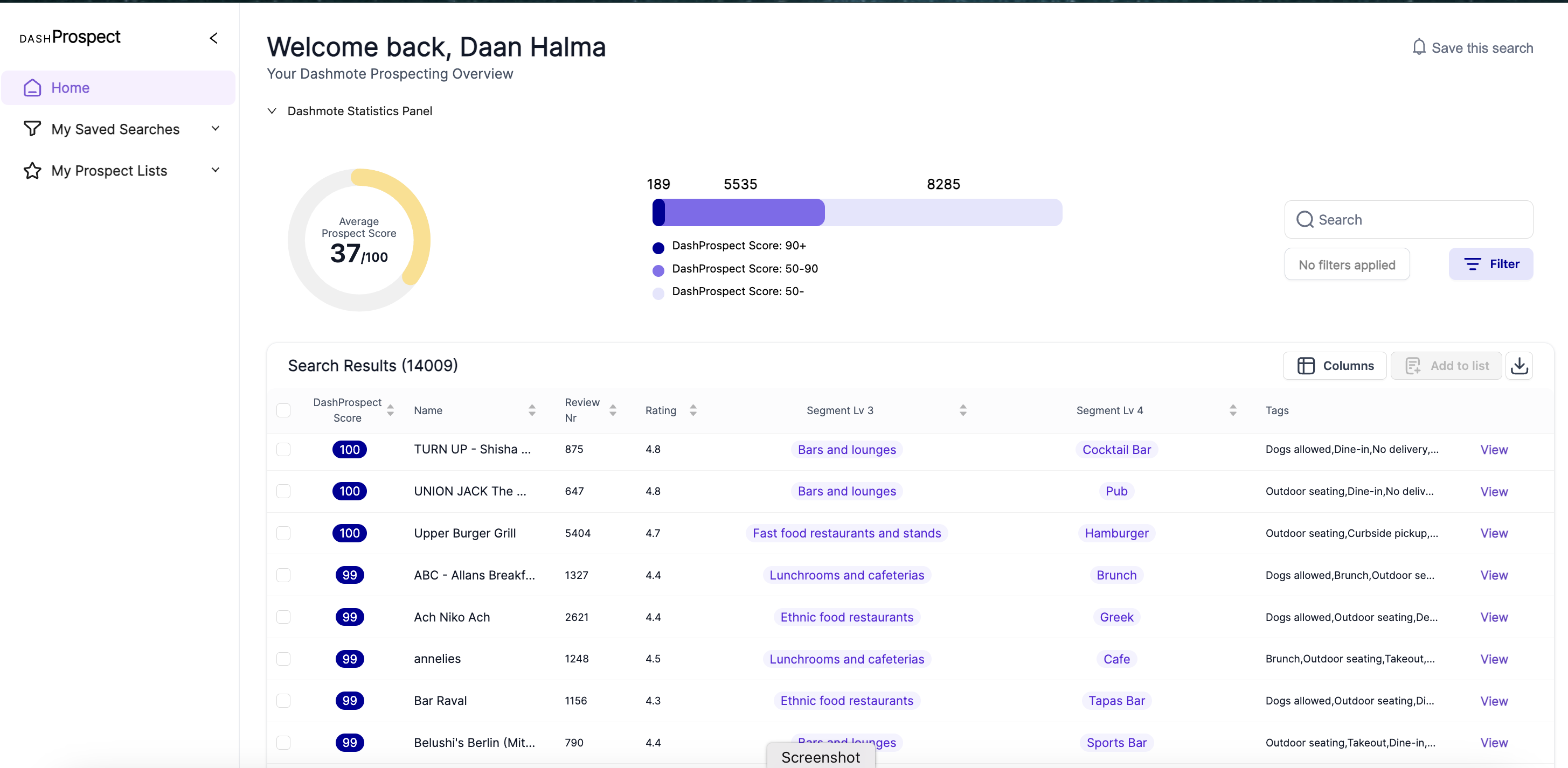Image resolution: width=1568 pixels, height=768 pixels.
Task: Sort the Name column using its arrows
Action: (531, 410)
